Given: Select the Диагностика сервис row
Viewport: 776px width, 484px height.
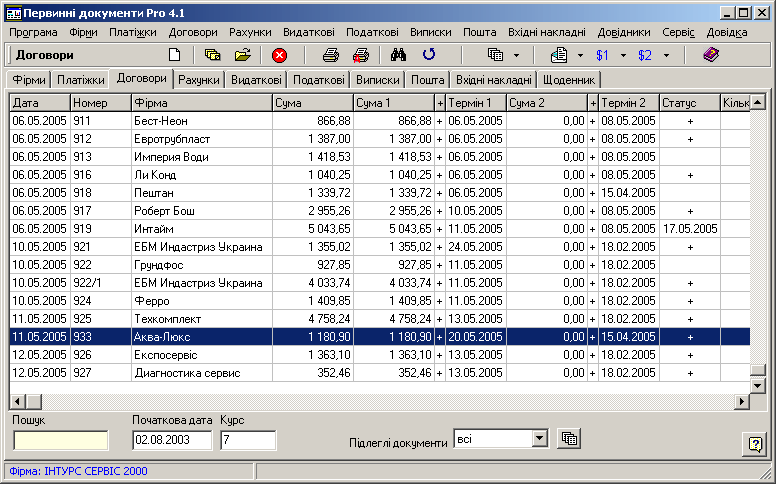Looking at the screenshot, I should point(380,373).
